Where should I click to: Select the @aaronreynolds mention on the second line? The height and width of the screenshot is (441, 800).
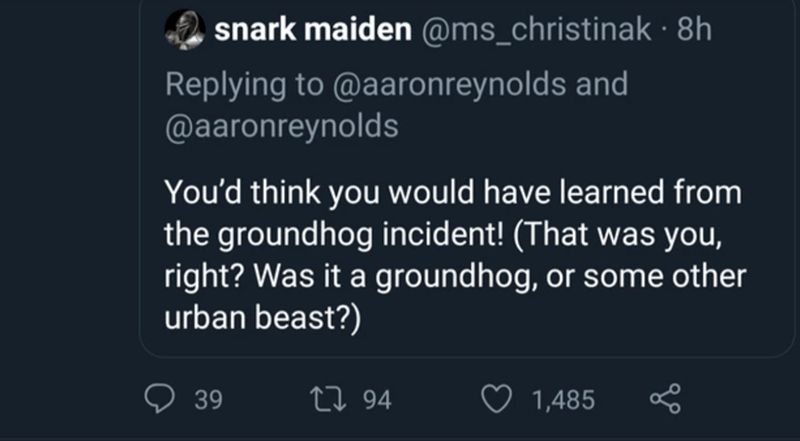tap(280, 126)
